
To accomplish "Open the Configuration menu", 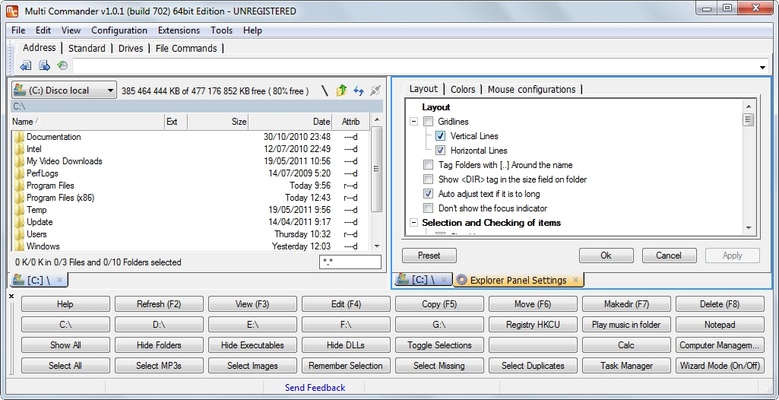I will pos(119,30).
